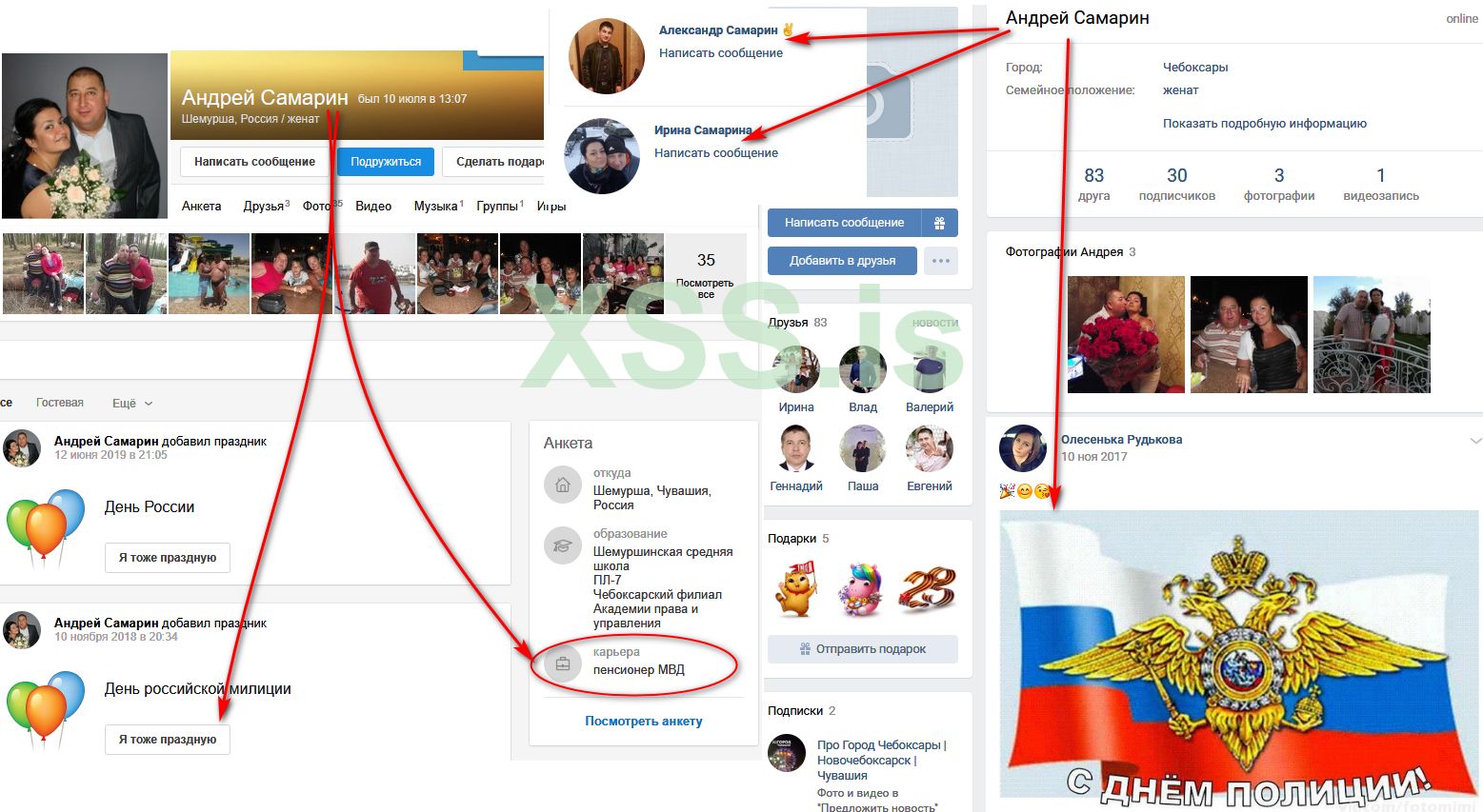Expand the Ещё dropdown on the wall

132,403
